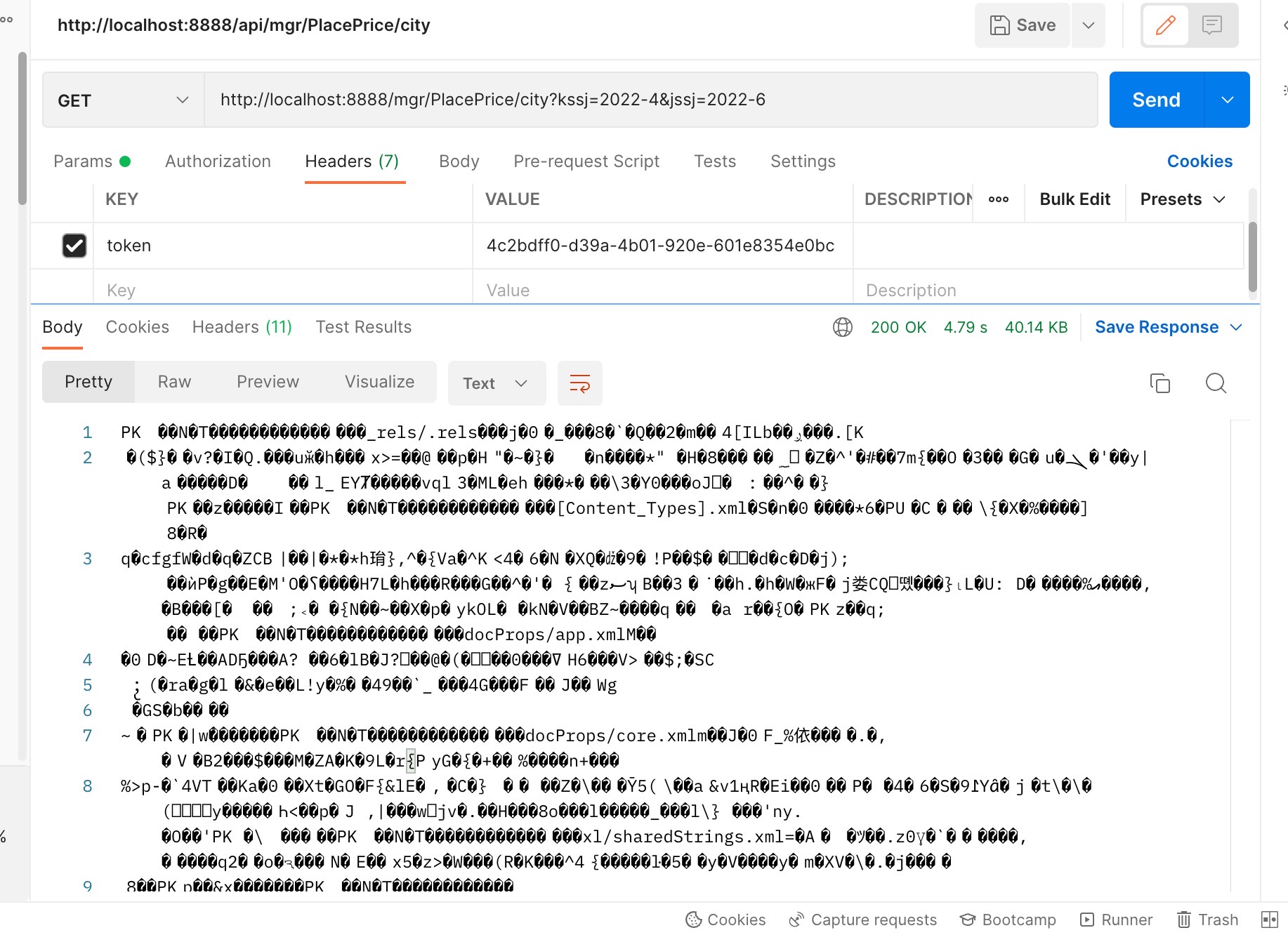
Task: Click Bulk Edit
Action: [1075, 199]
